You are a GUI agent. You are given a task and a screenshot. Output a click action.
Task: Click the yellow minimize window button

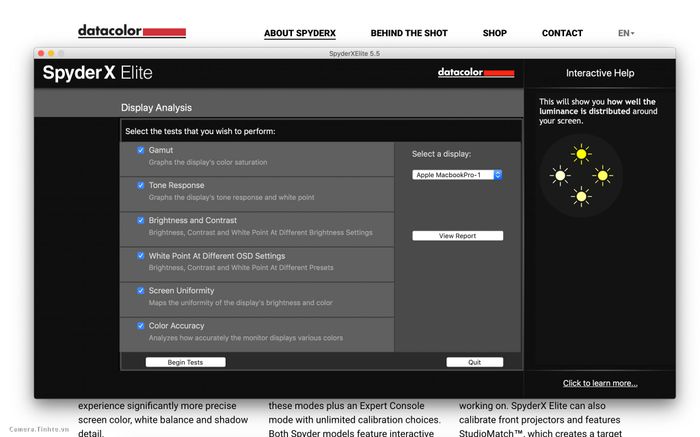(x=51, y=53)
